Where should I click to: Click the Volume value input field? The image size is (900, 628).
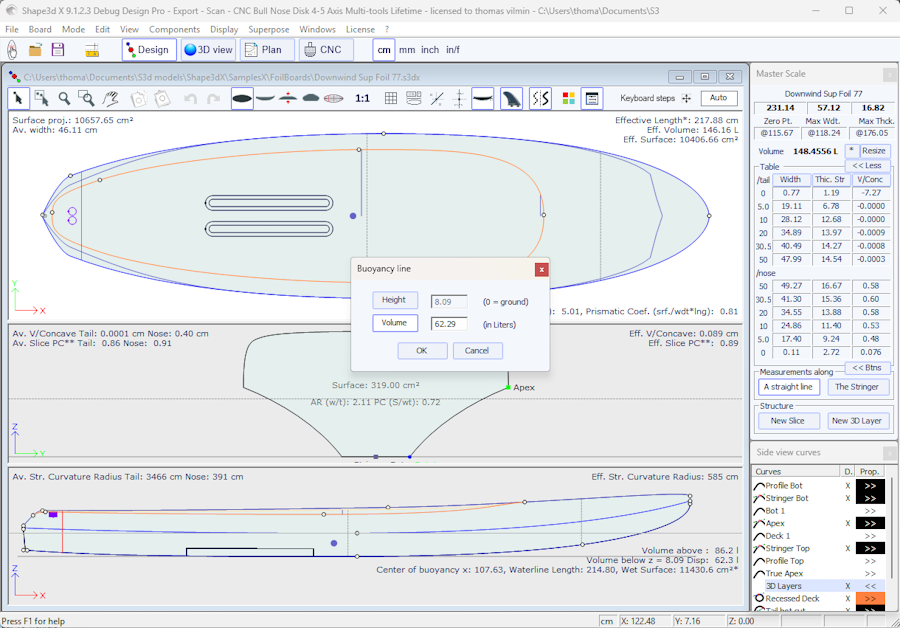click(x=449, y=323)
